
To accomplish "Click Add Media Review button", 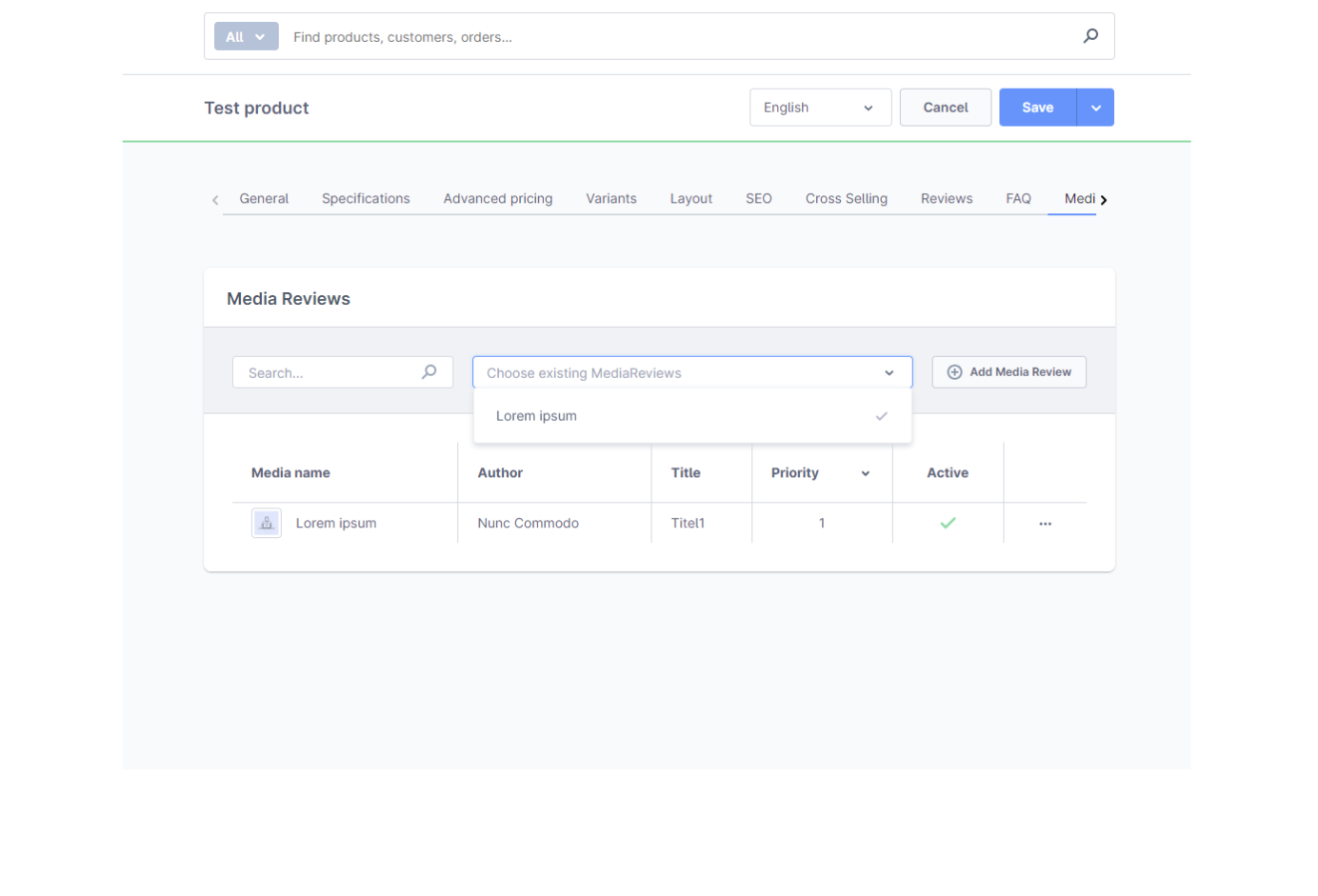I will point(1008,372).
